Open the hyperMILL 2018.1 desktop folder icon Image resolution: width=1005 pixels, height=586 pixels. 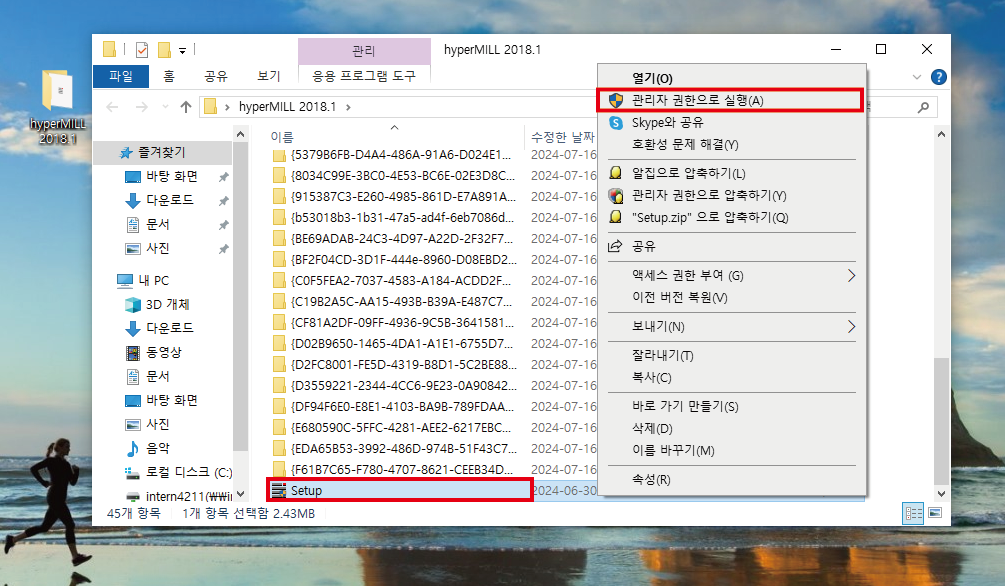click(x=58, y=106)
